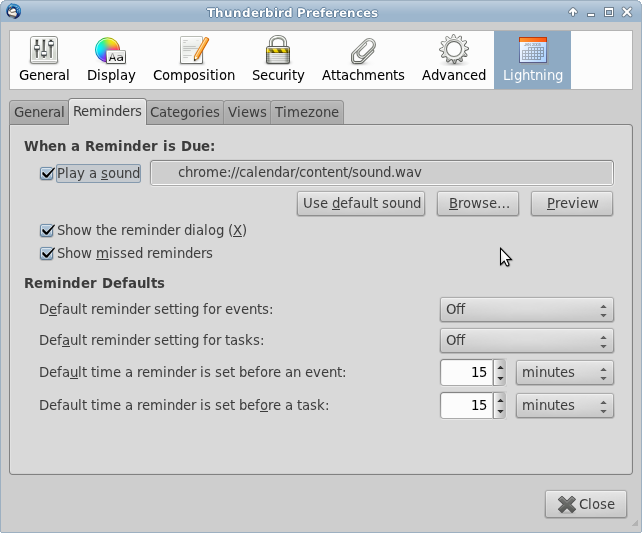Increase task reminder time with up arrow
The height and width of the screenshot is (533, 642).
500,400
